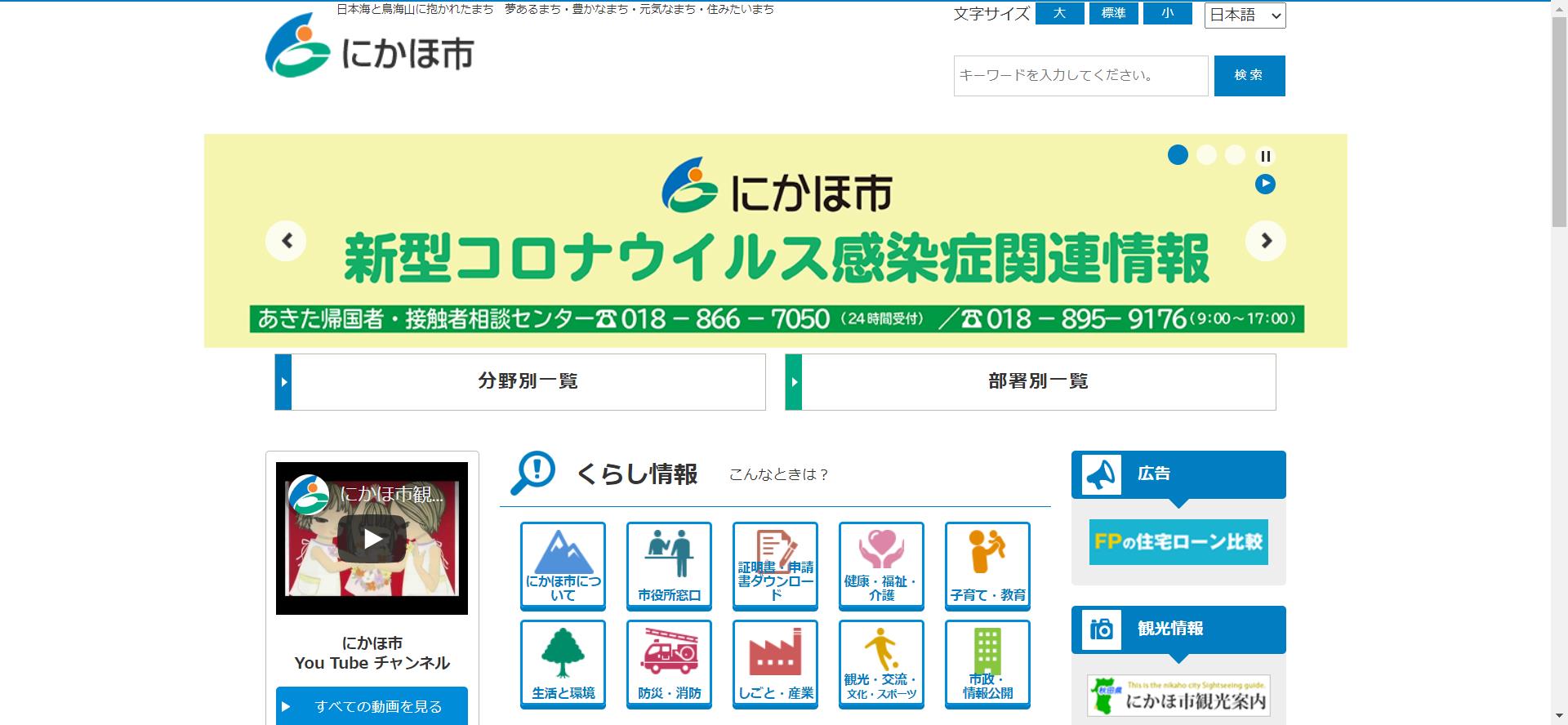Image resolution: width=1568 pixels, height=725 pixels.
Task: Play the にかほ市 YouTube video
Action: [372, 538]
